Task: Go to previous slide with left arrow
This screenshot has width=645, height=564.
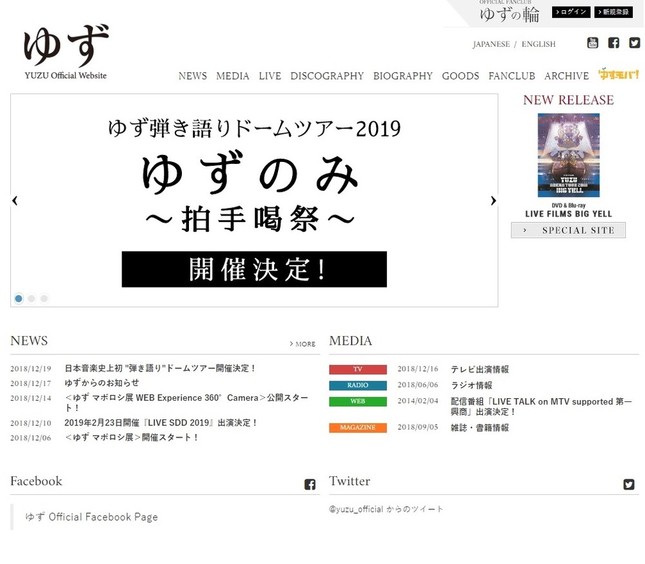Action: pos(15,201)
